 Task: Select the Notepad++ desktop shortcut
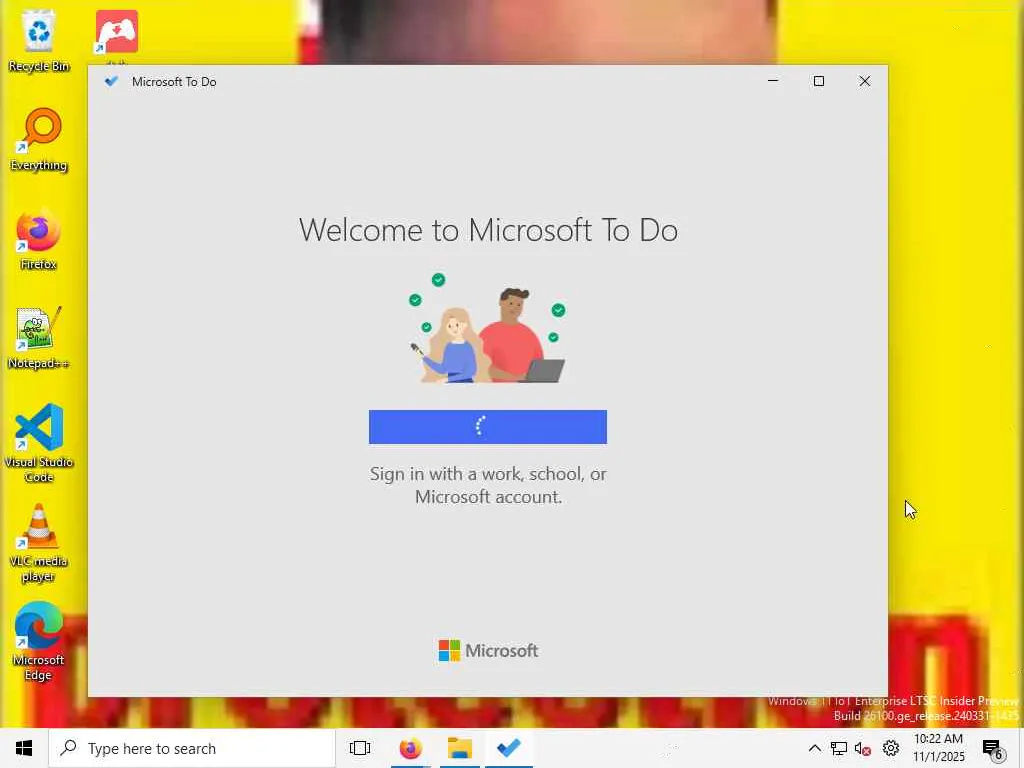(x=39, y=338)
